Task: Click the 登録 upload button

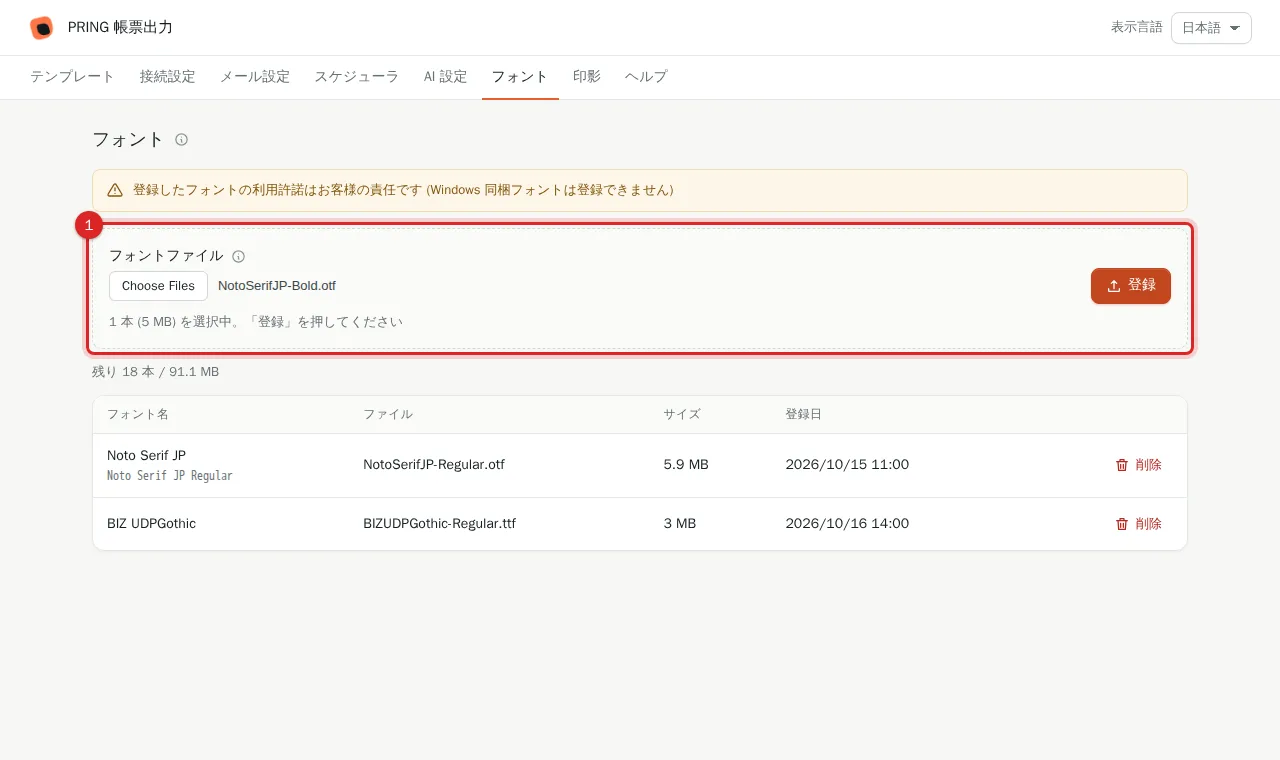Action: point(1131,286)
